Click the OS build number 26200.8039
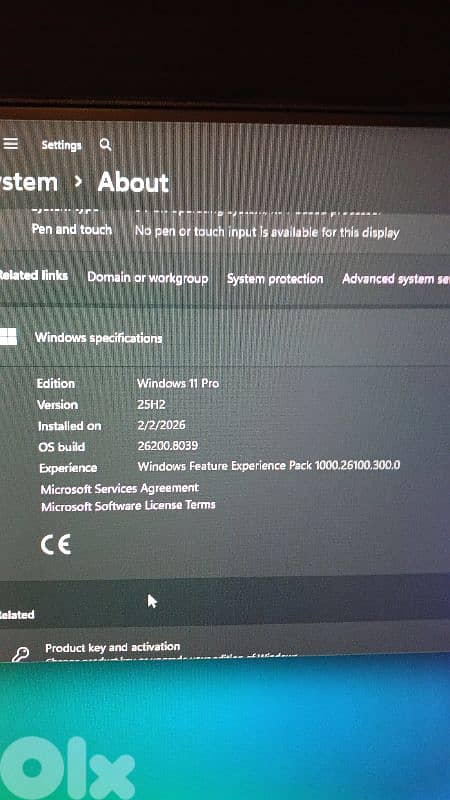 [168, 446]
